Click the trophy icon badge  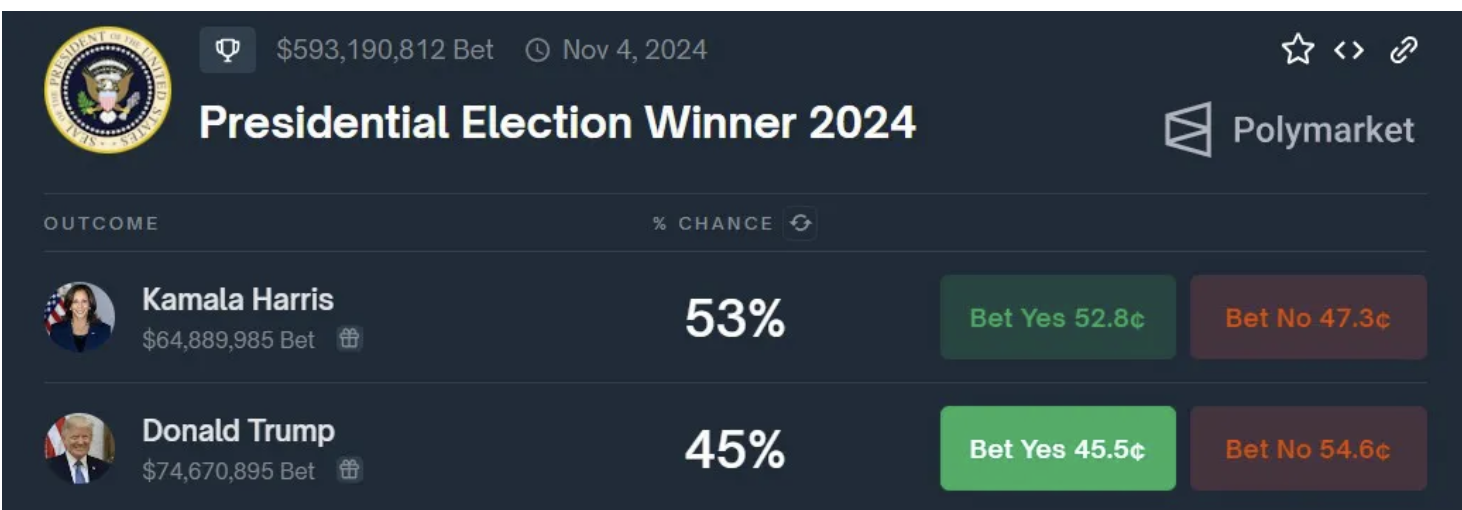(228, 50)
